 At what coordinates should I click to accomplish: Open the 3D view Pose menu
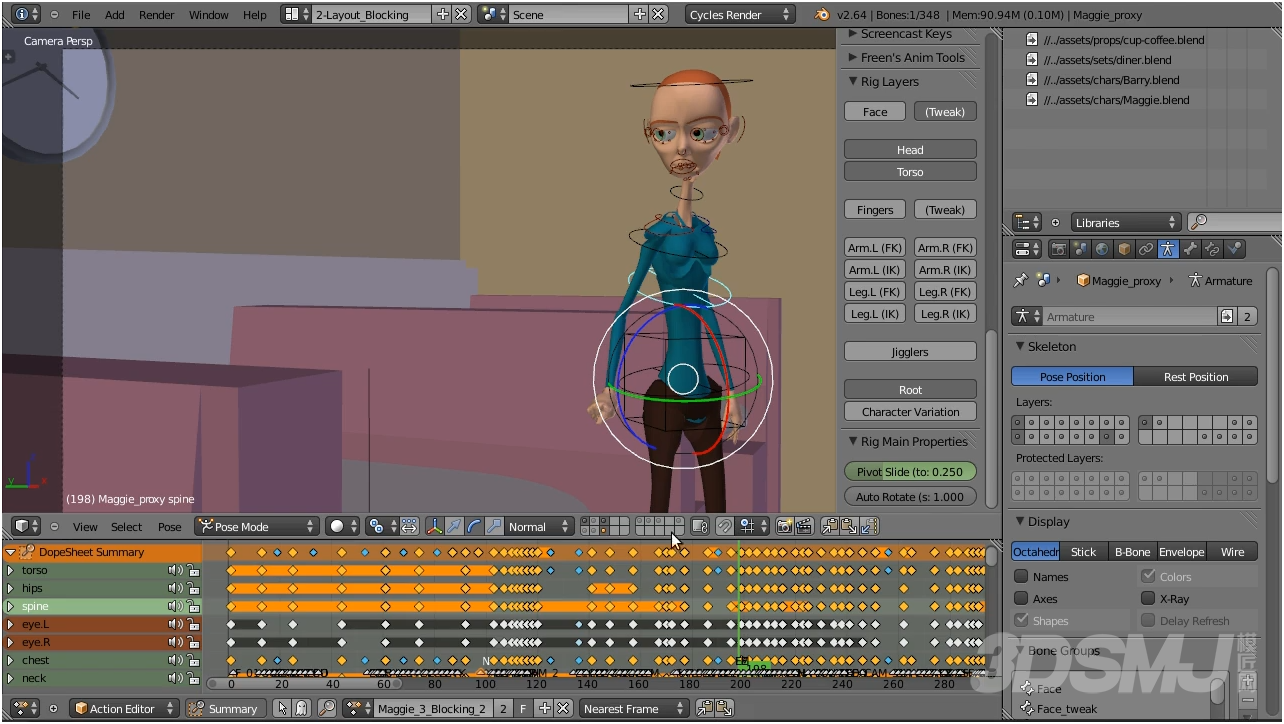click(x=170, y=526)
